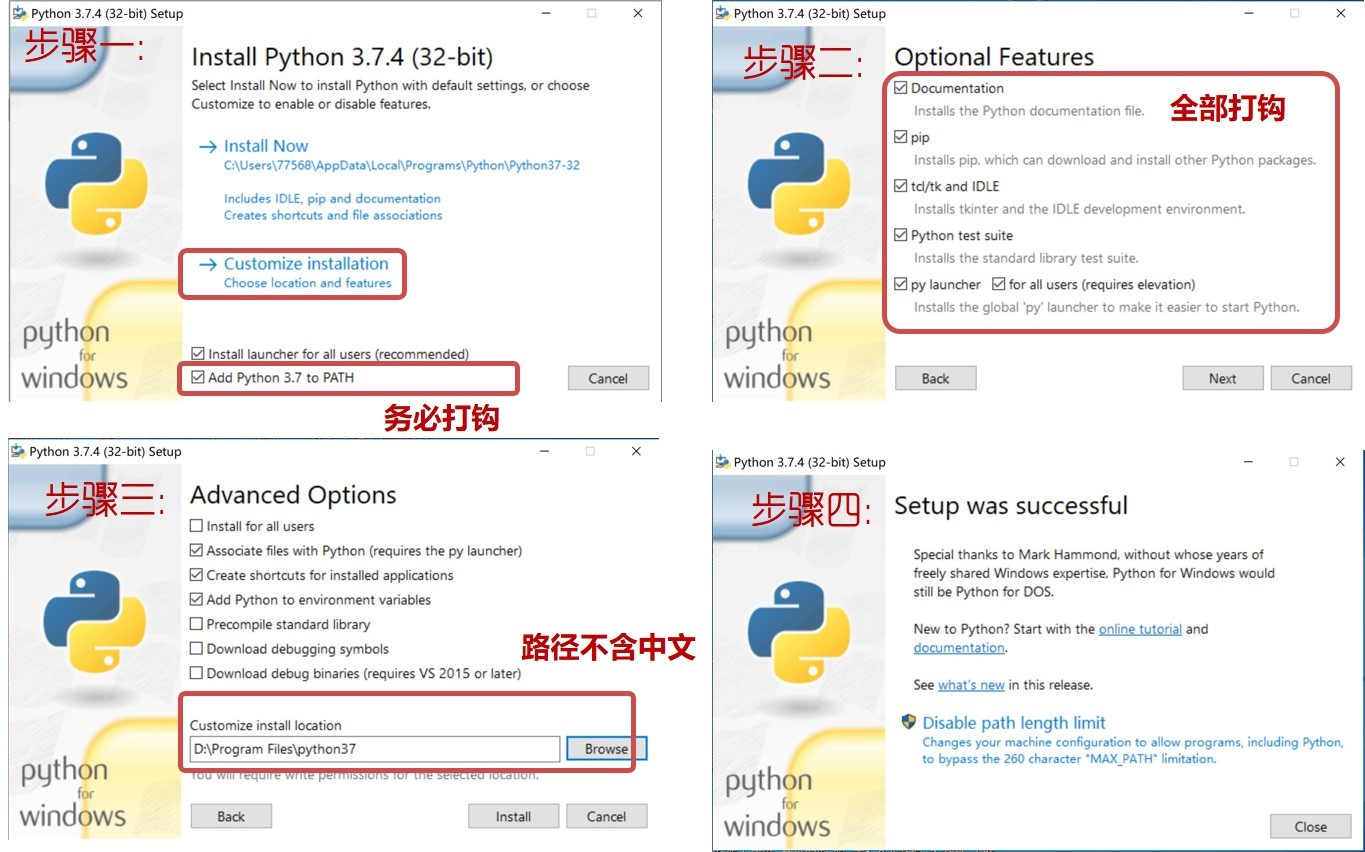This screenshot has height=852, width=1365.
Task: Click title bar icon of Install Python window
Action: point(19,14)
